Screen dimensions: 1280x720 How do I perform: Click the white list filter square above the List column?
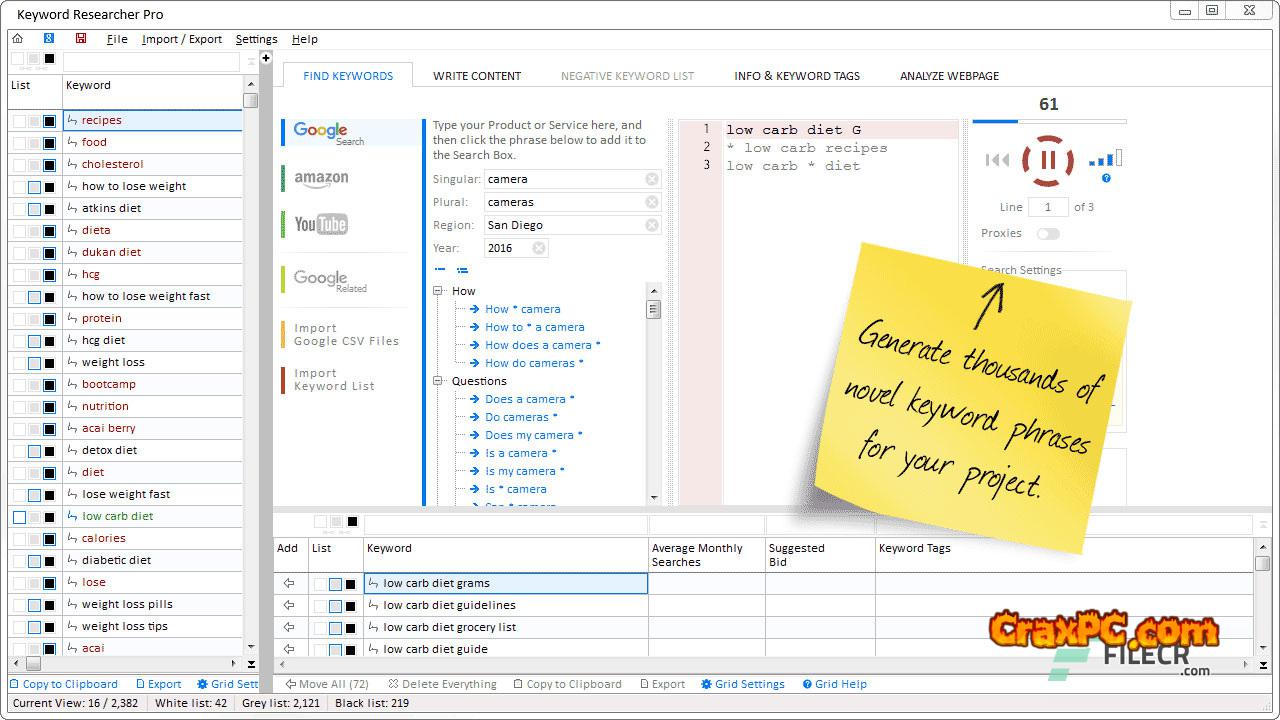(x=18, y=59)
